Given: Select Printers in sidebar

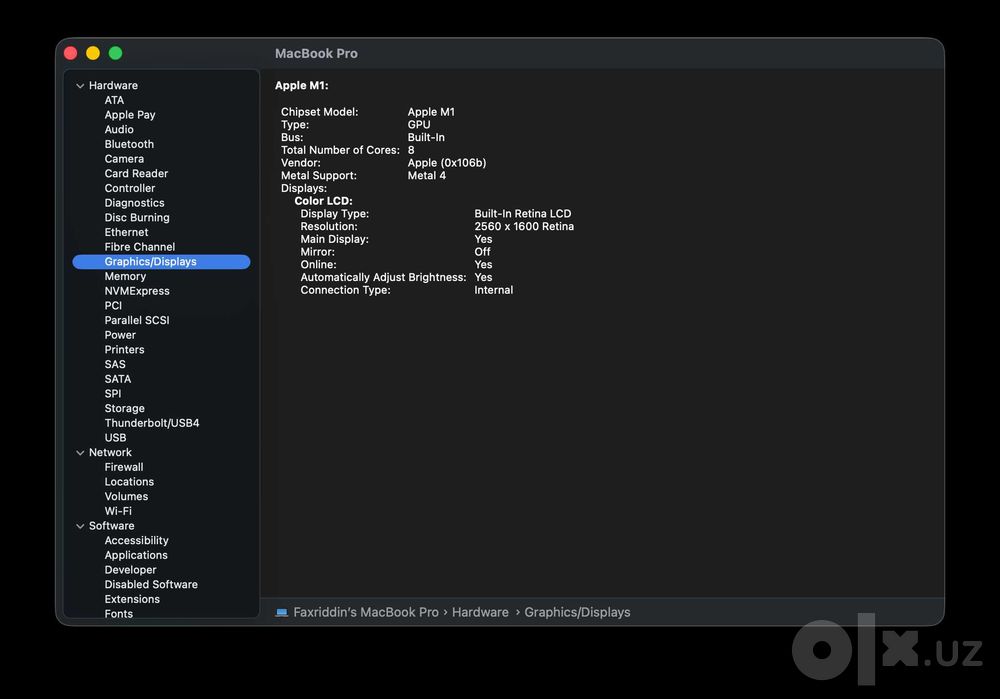Looking at the screenshot, I should click(124, 350).
